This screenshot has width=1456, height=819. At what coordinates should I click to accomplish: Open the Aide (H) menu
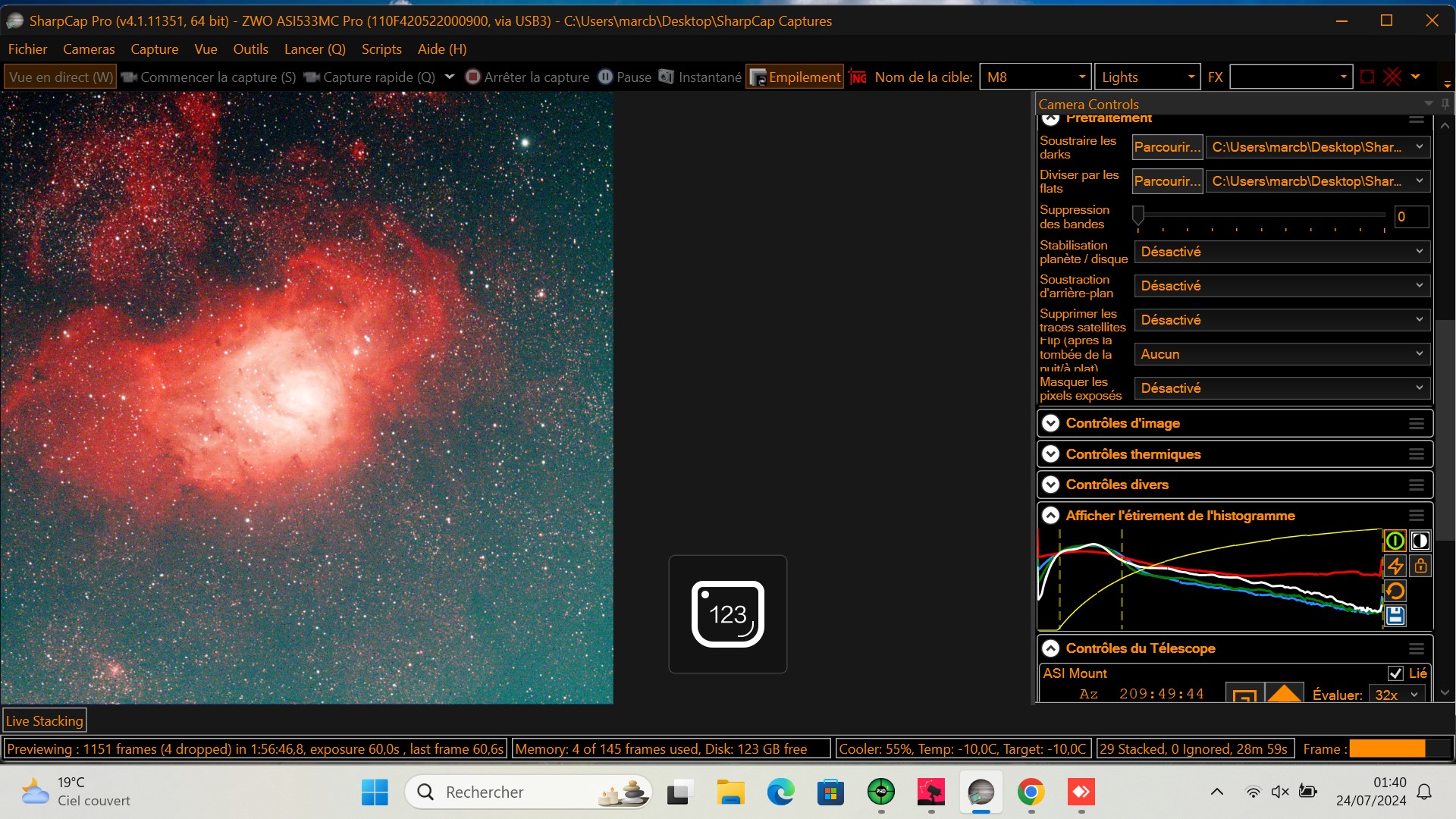(442, 49)
